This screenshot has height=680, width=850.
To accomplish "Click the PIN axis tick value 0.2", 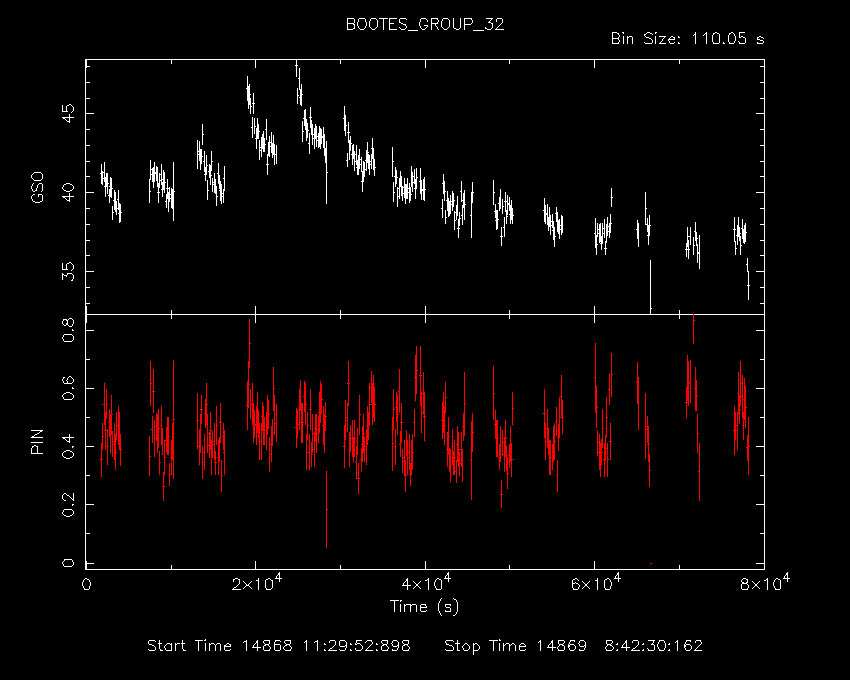I will tap(68, 504).
